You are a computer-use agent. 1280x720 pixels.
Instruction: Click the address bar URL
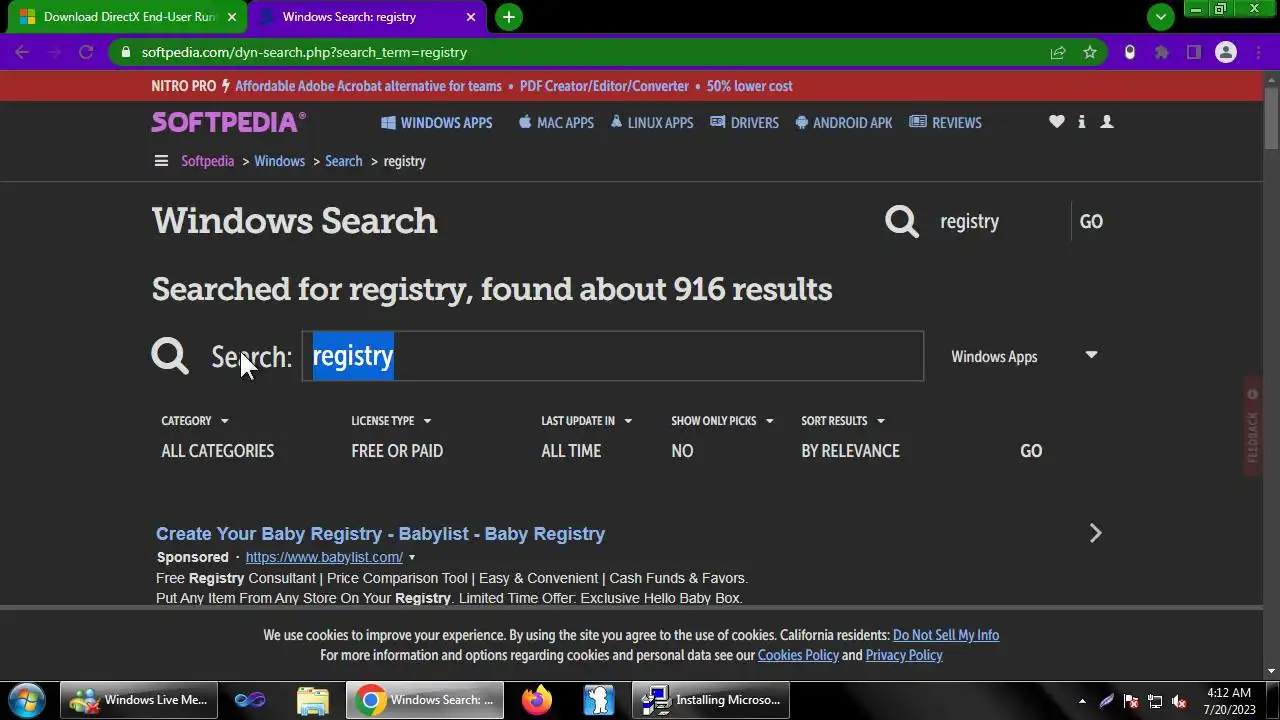click(x=304, y=52)
